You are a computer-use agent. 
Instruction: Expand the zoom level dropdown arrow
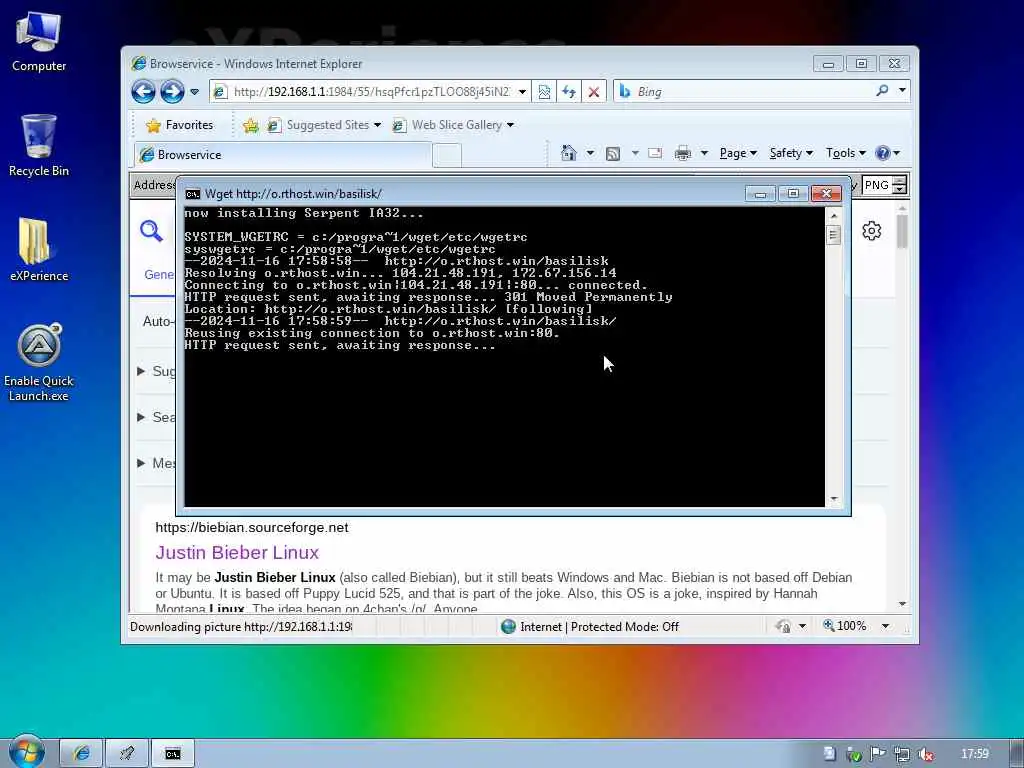(x=886, y=626)
